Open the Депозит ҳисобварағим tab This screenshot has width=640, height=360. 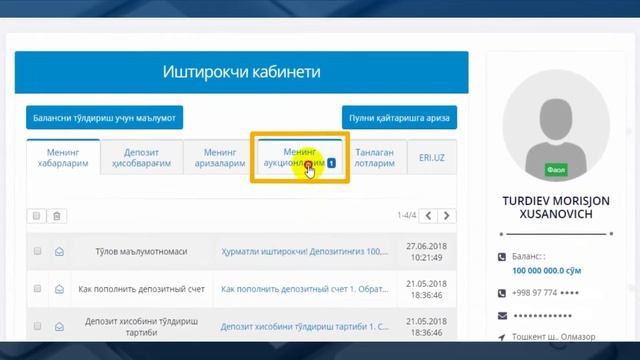click(x=141, y=158)
